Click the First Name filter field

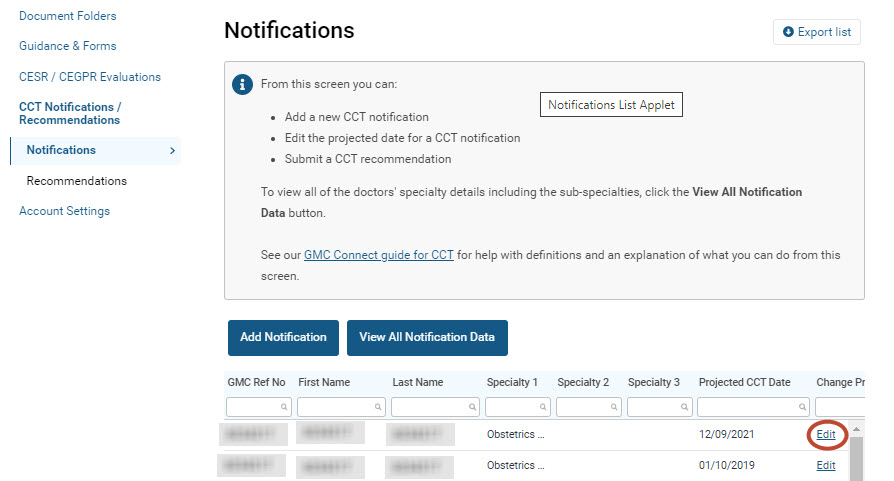pyautogui.click(x=341, y=407)
